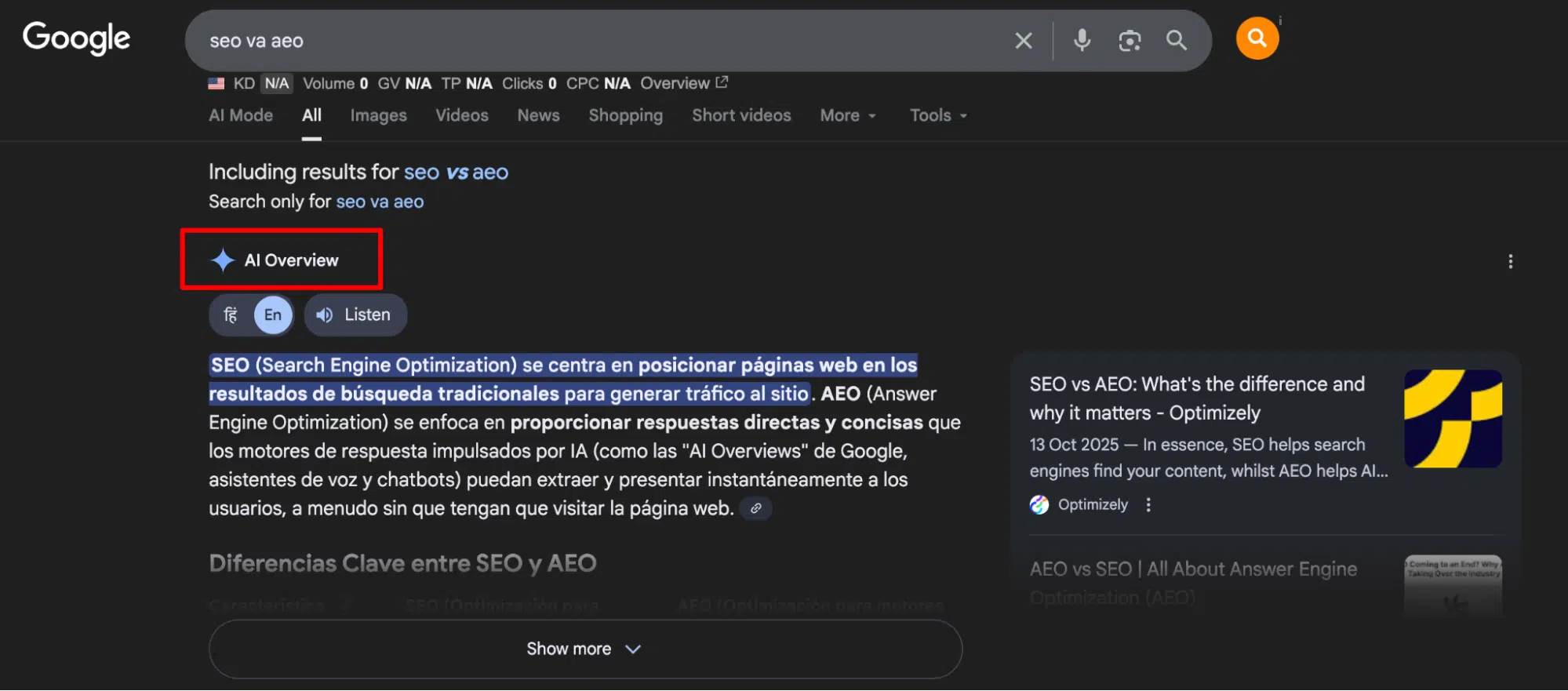Switch to the Images tab
Viewport: 1568px width, 691px height.
(x=378, y=115)
